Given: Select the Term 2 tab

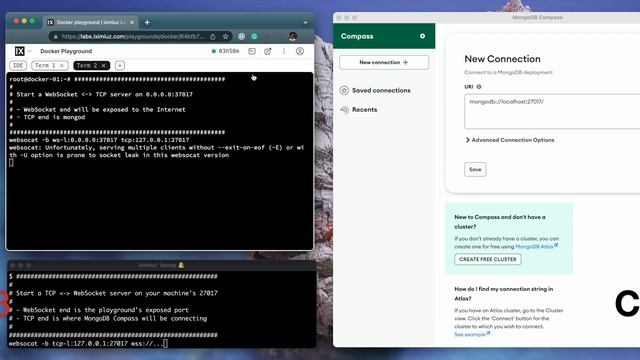Looking at the screenshot, I should coord(91,65).
